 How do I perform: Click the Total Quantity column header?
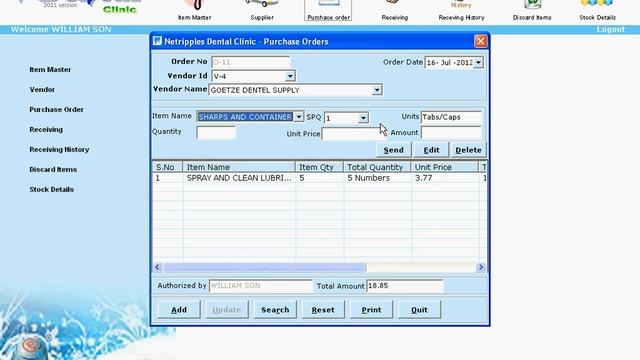(x=378, y=167)
